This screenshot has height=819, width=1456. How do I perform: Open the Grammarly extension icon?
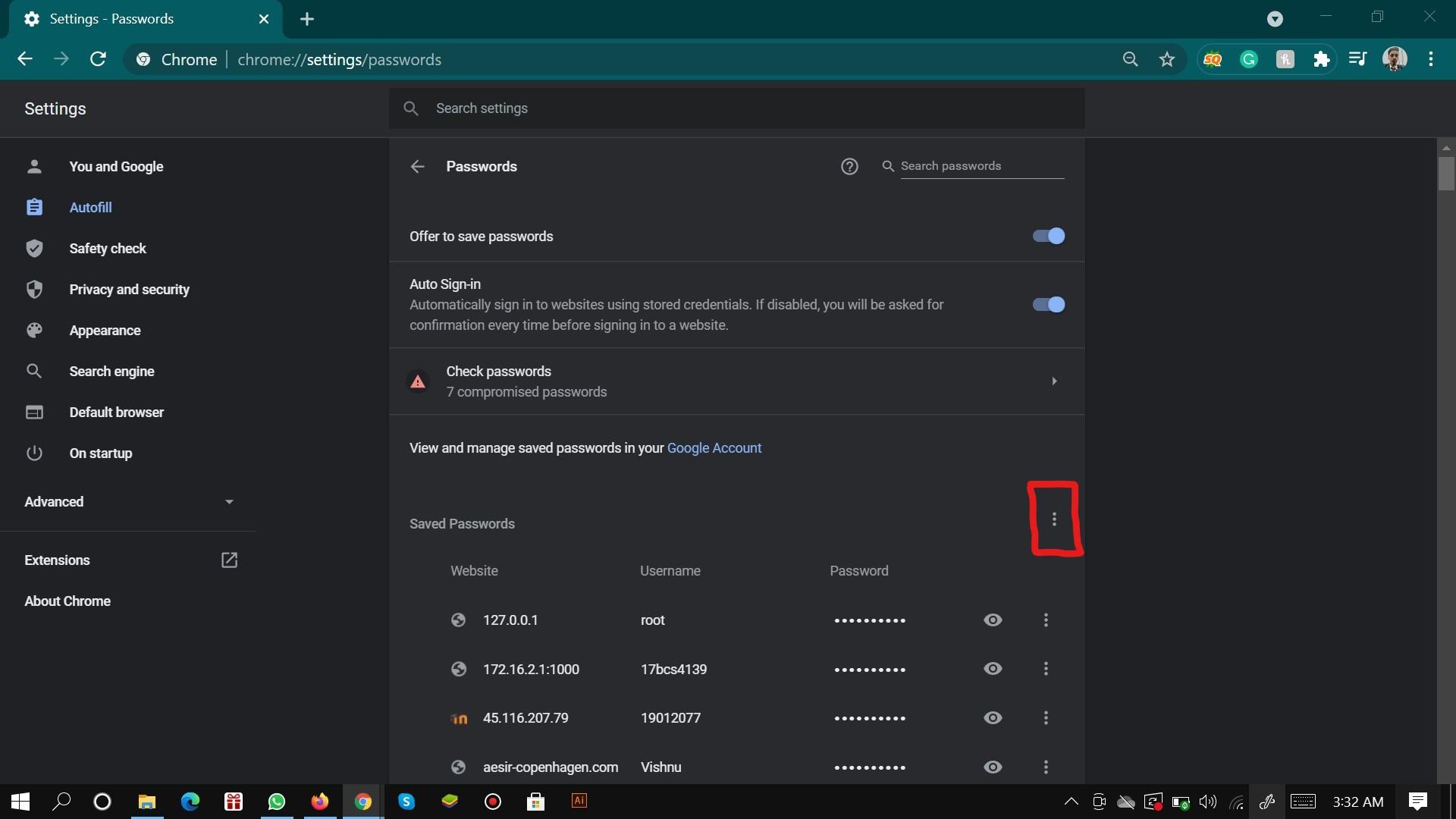pyautogui.click(x=1248, y=59)
